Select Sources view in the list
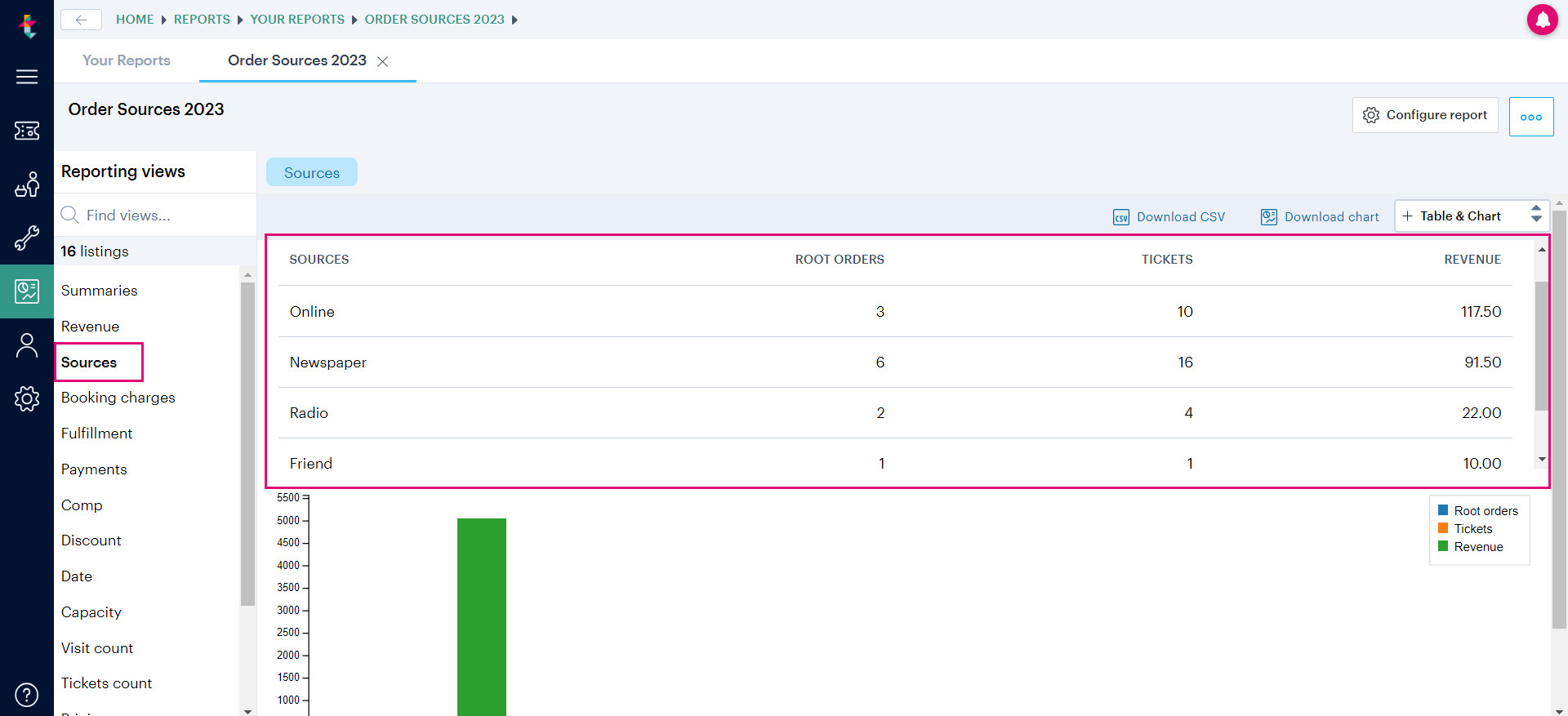 [x=89, y=362]
